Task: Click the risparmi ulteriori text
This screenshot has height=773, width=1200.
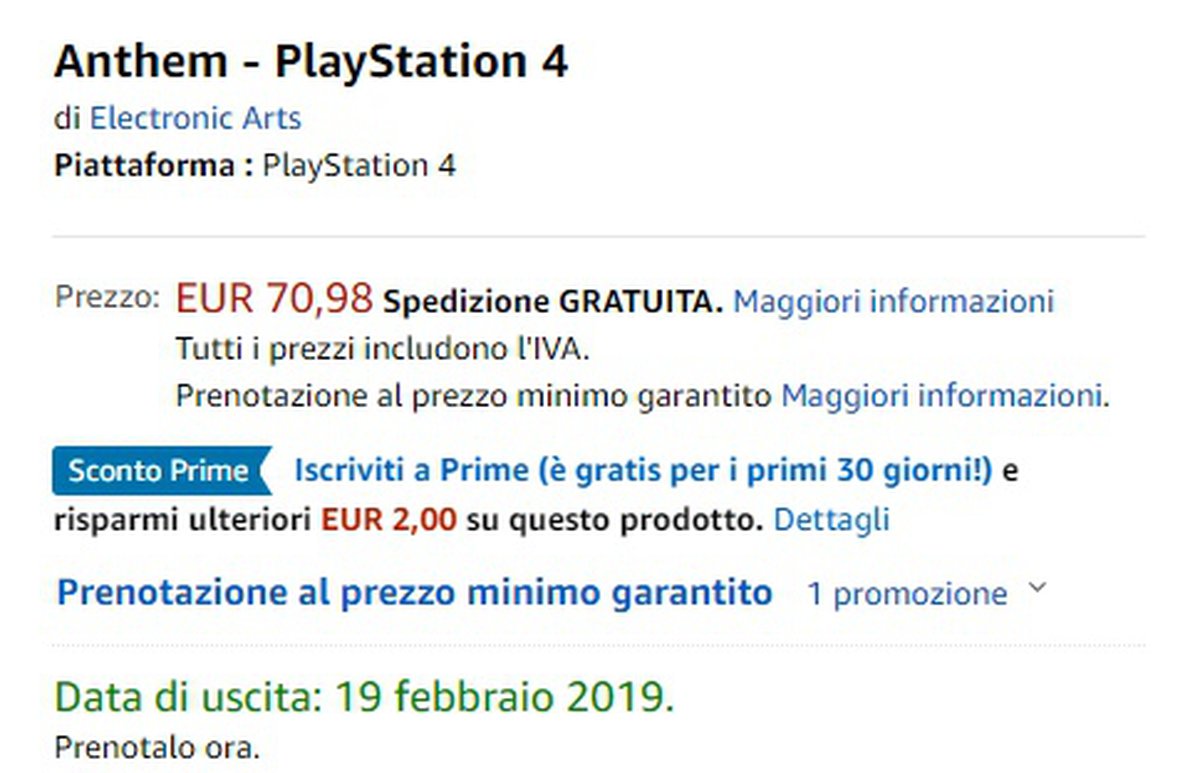Action: pyautogui.click(x=183, y=520)
